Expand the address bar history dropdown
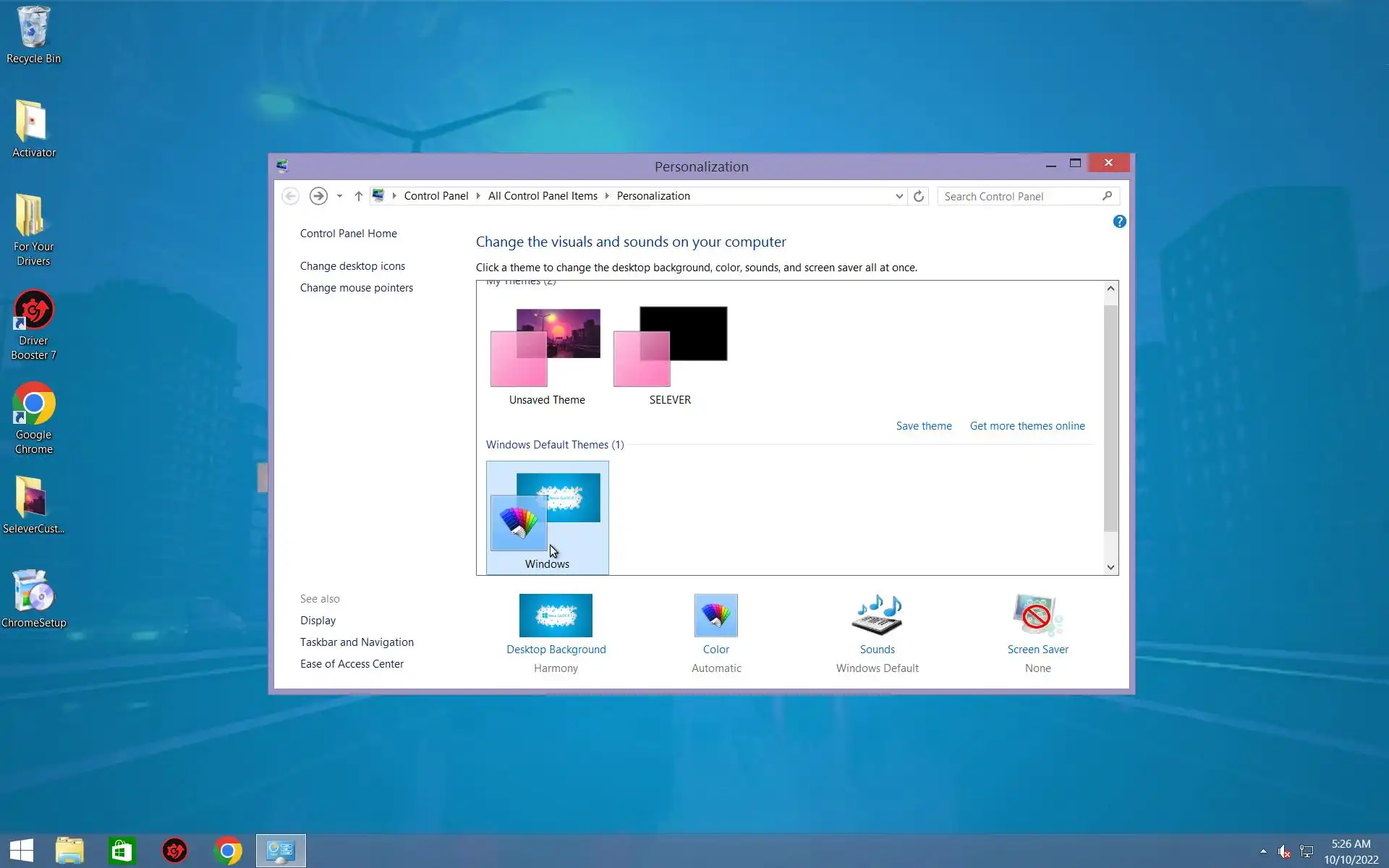 click(x=899, y=196)
